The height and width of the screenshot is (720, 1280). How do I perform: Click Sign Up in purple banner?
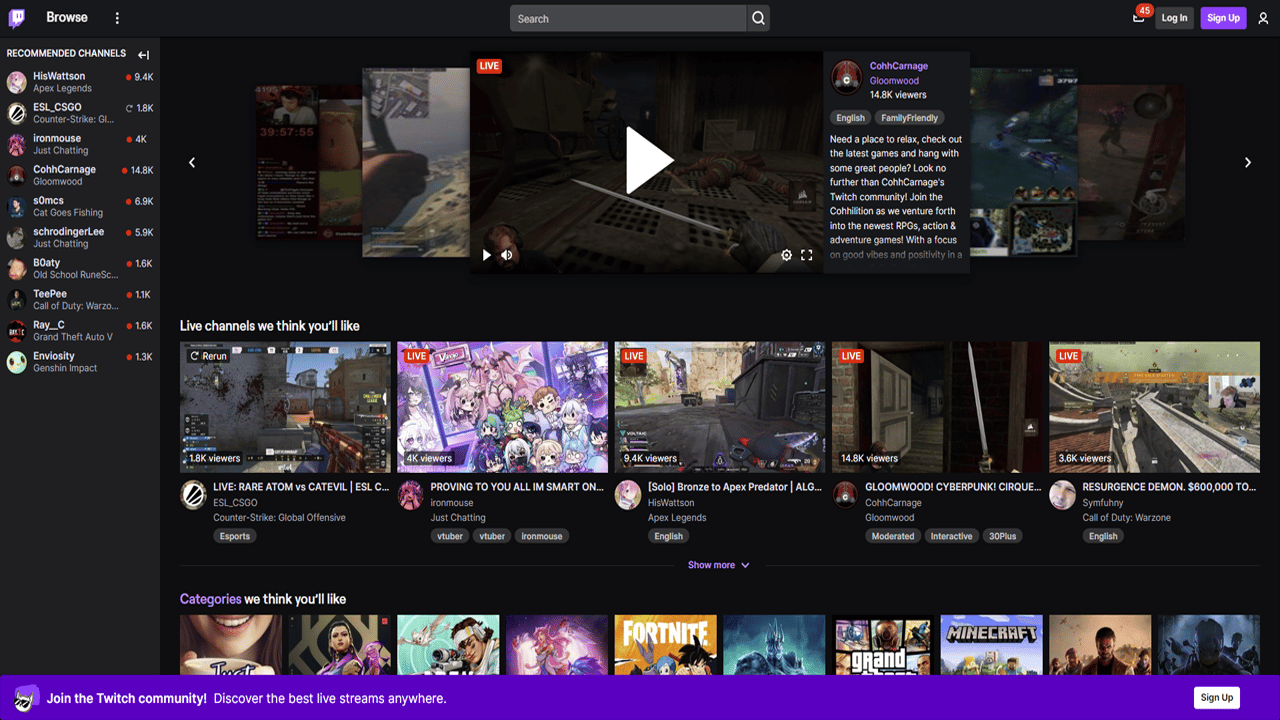coord(1217,697)
